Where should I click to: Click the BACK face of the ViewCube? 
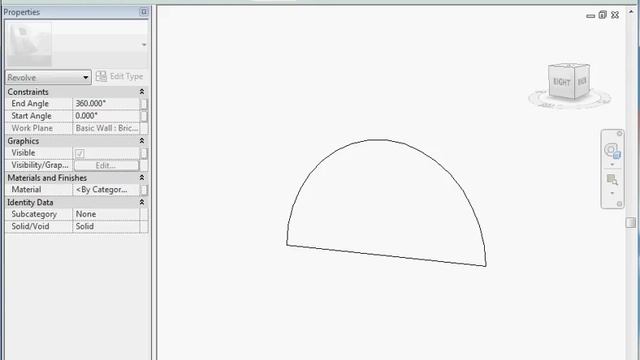pyautogui.click(x=582, y=81)
